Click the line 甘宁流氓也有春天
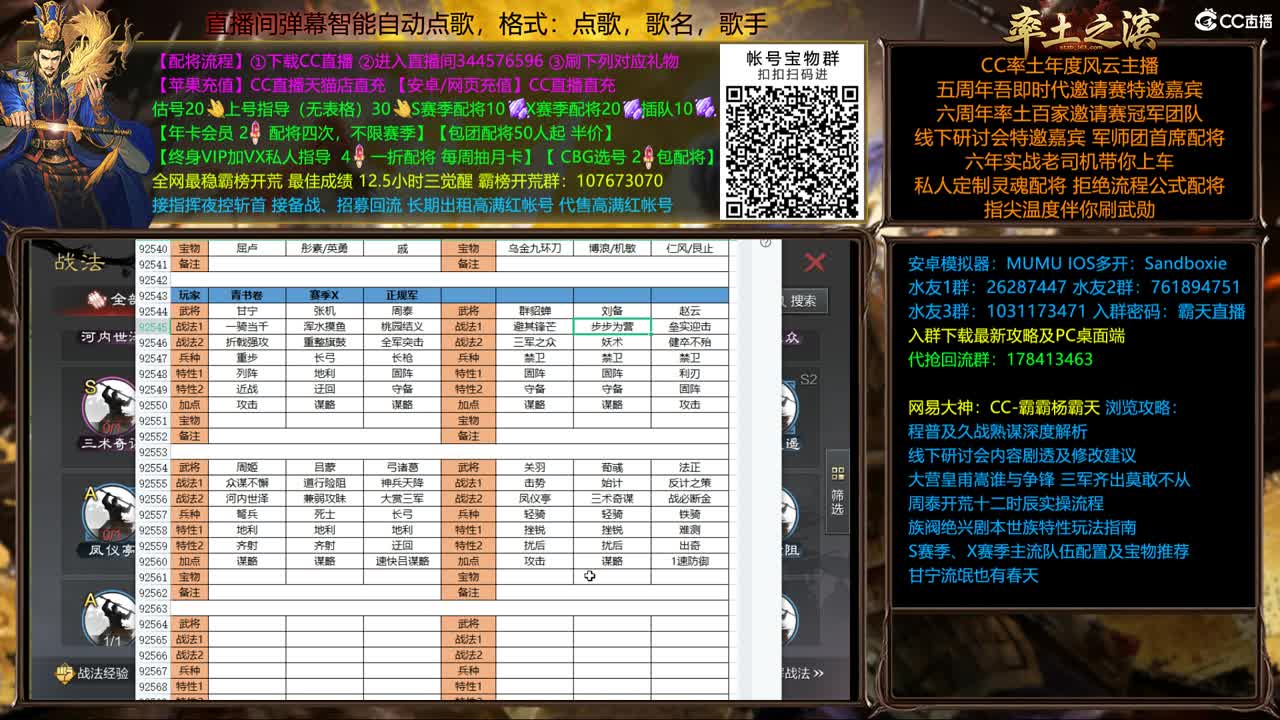The image size is (1280, 720). [x=973, y=575]
